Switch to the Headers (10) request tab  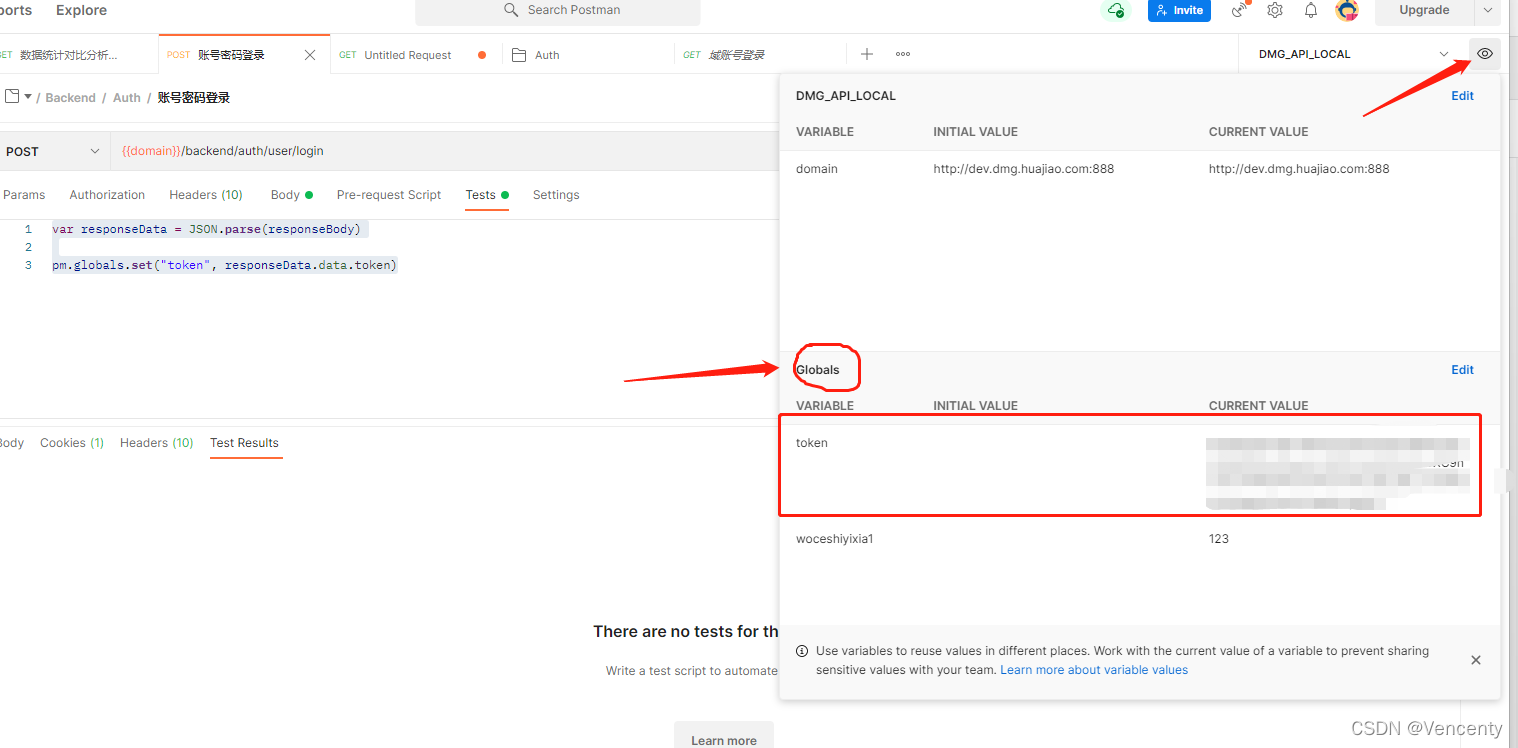pyautogui.click(x=206, y=195)
